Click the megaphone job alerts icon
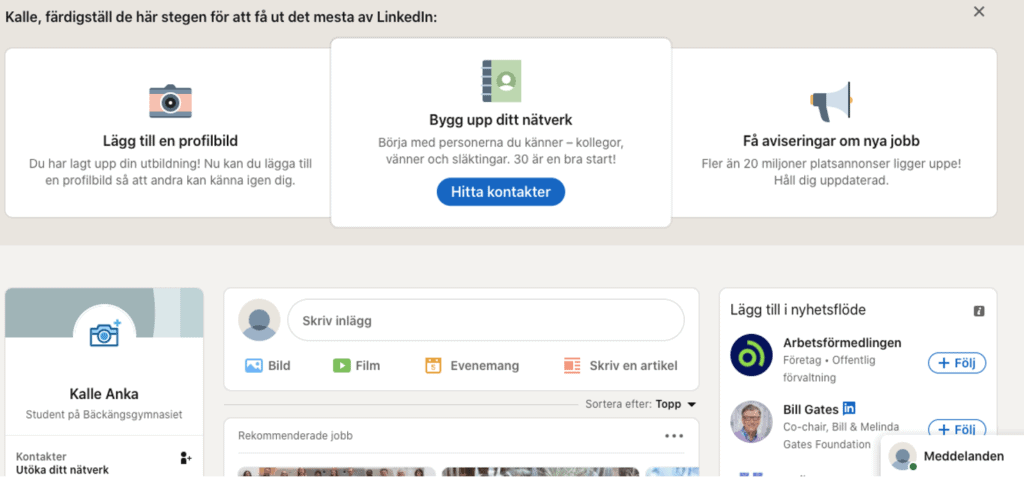The height and width of the screenshot is (477, 1024). 831,102
